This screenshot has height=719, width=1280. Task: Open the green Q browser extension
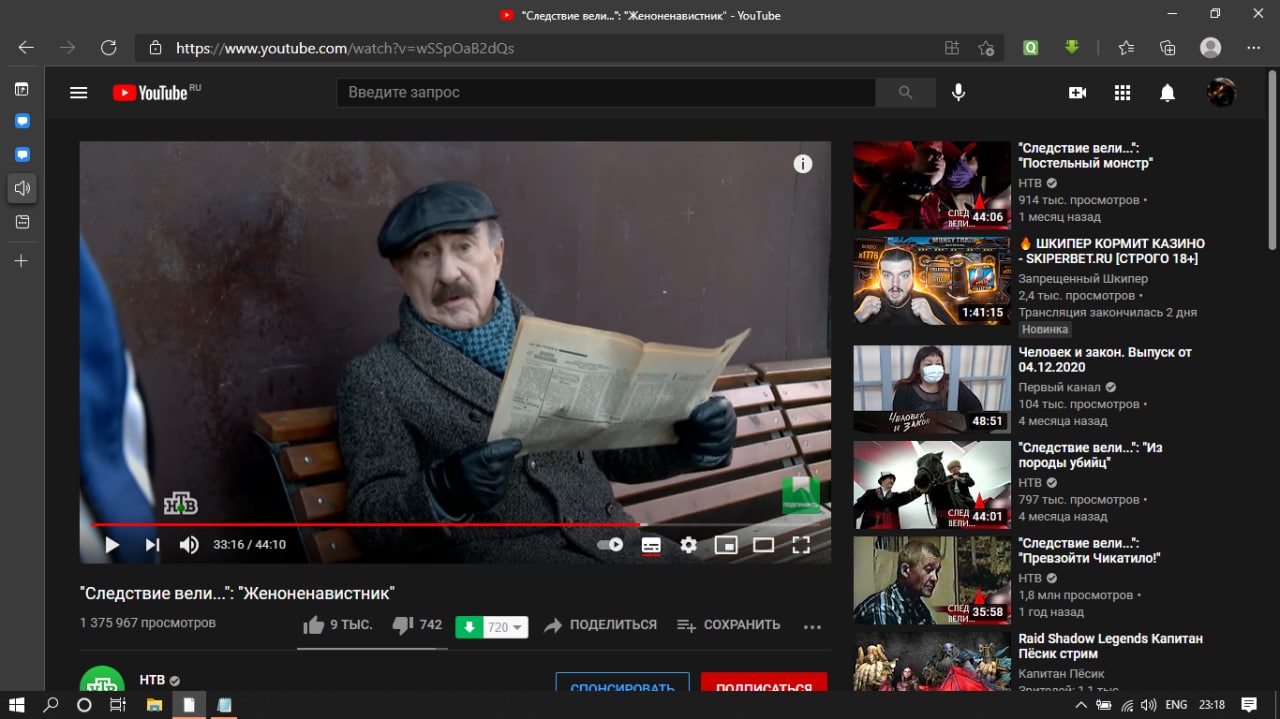[1030, 47]
